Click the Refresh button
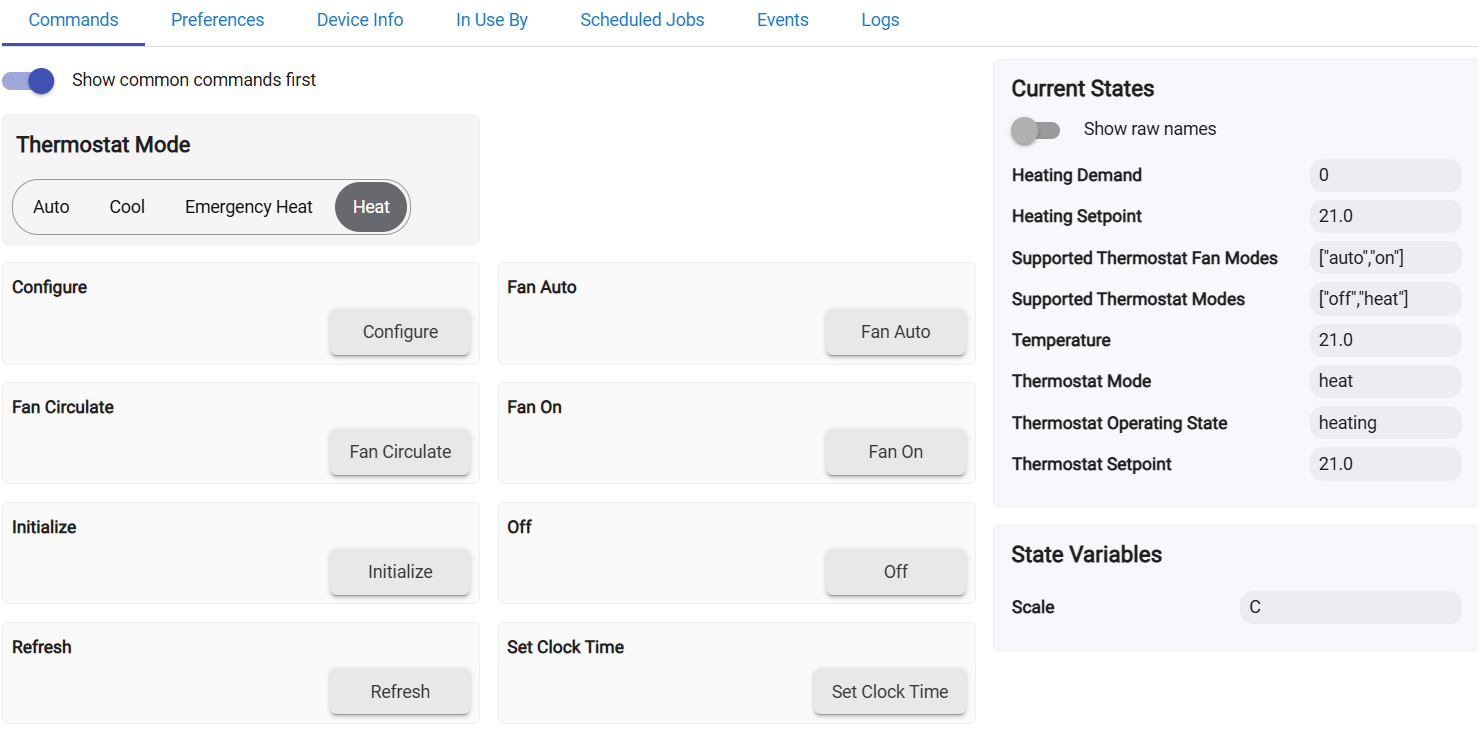The width and height of the screenshot is (1478, 730). tap(400, 692)
